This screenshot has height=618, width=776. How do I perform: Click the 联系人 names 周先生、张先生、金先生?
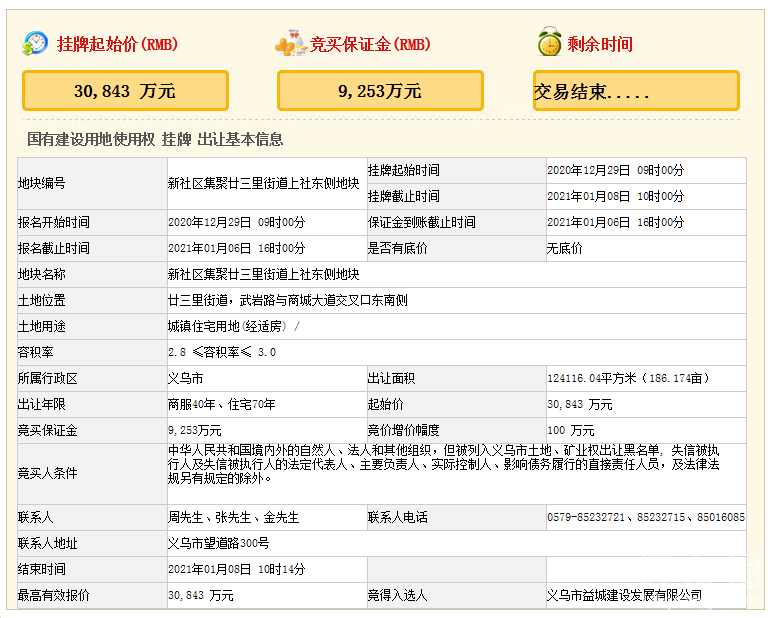point(233,517)
